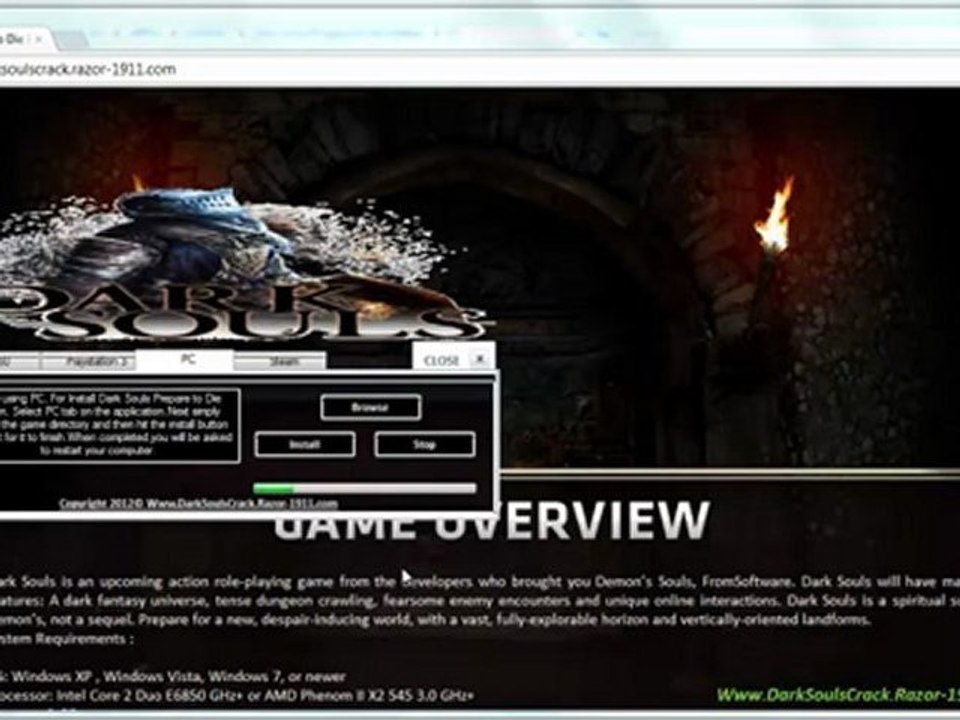Click the browser address bar URL

tap(88, 69)
